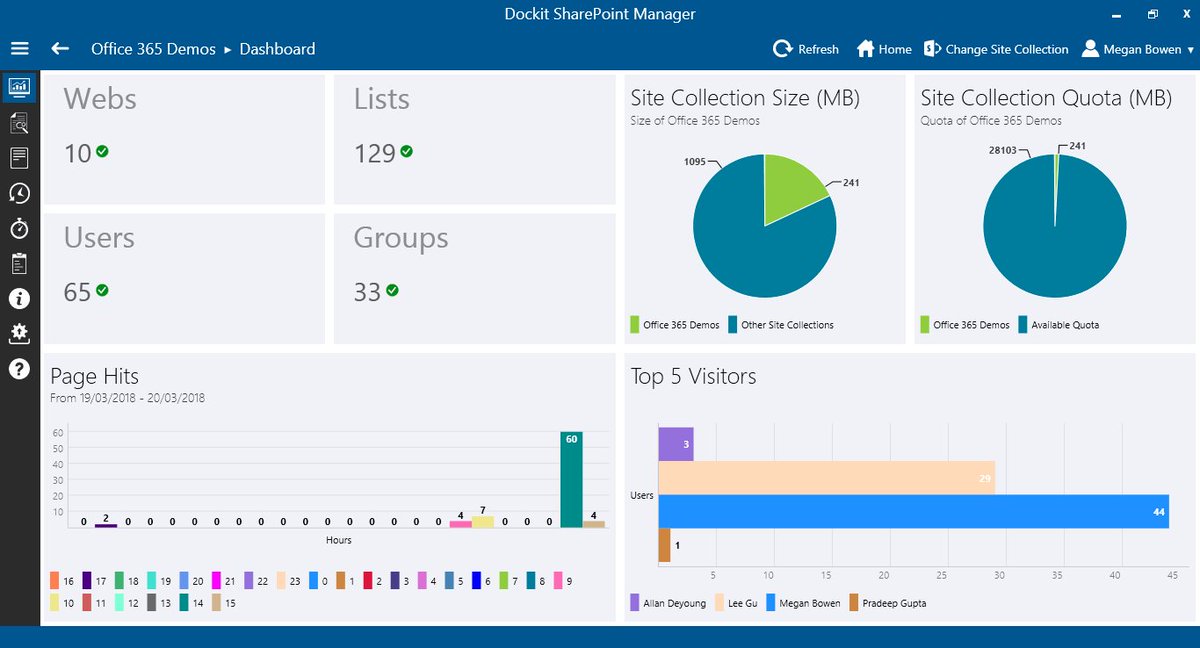Click Office 365 Demos in breadcrumb
Viewport: 1200px width, 648px height.
tap(152, 48)
